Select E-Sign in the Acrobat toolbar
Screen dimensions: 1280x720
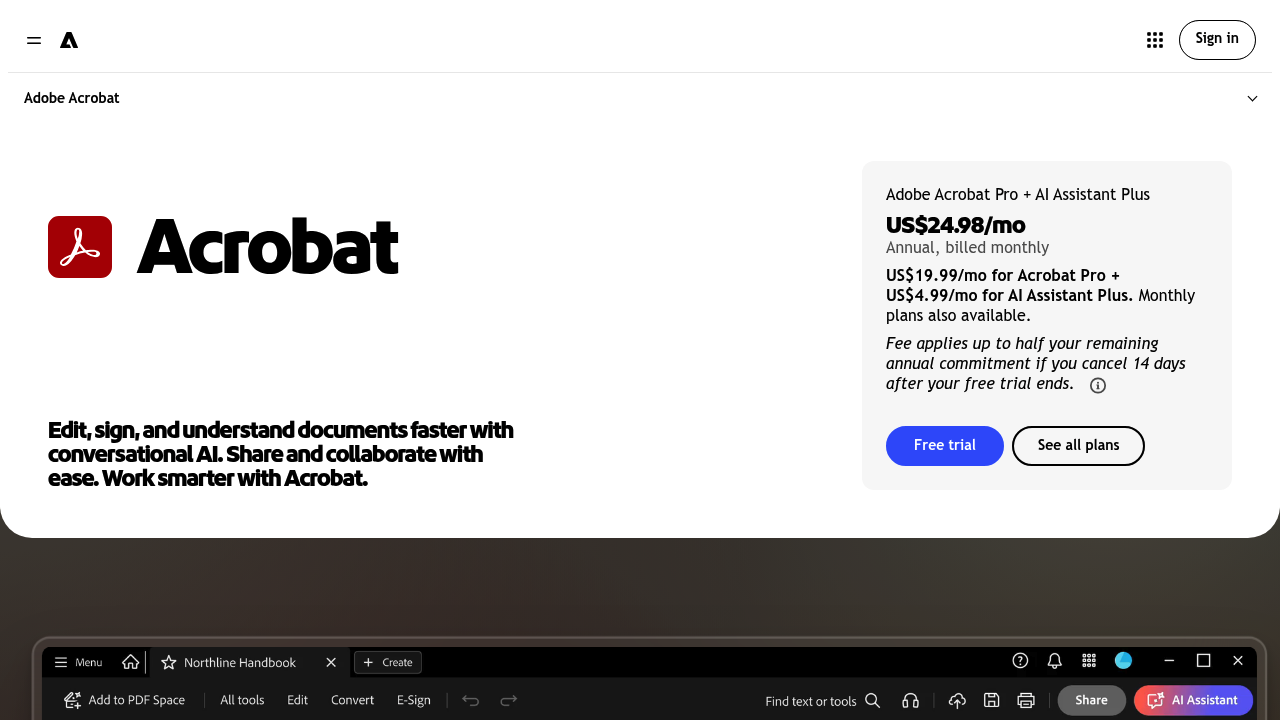[414, 700]
